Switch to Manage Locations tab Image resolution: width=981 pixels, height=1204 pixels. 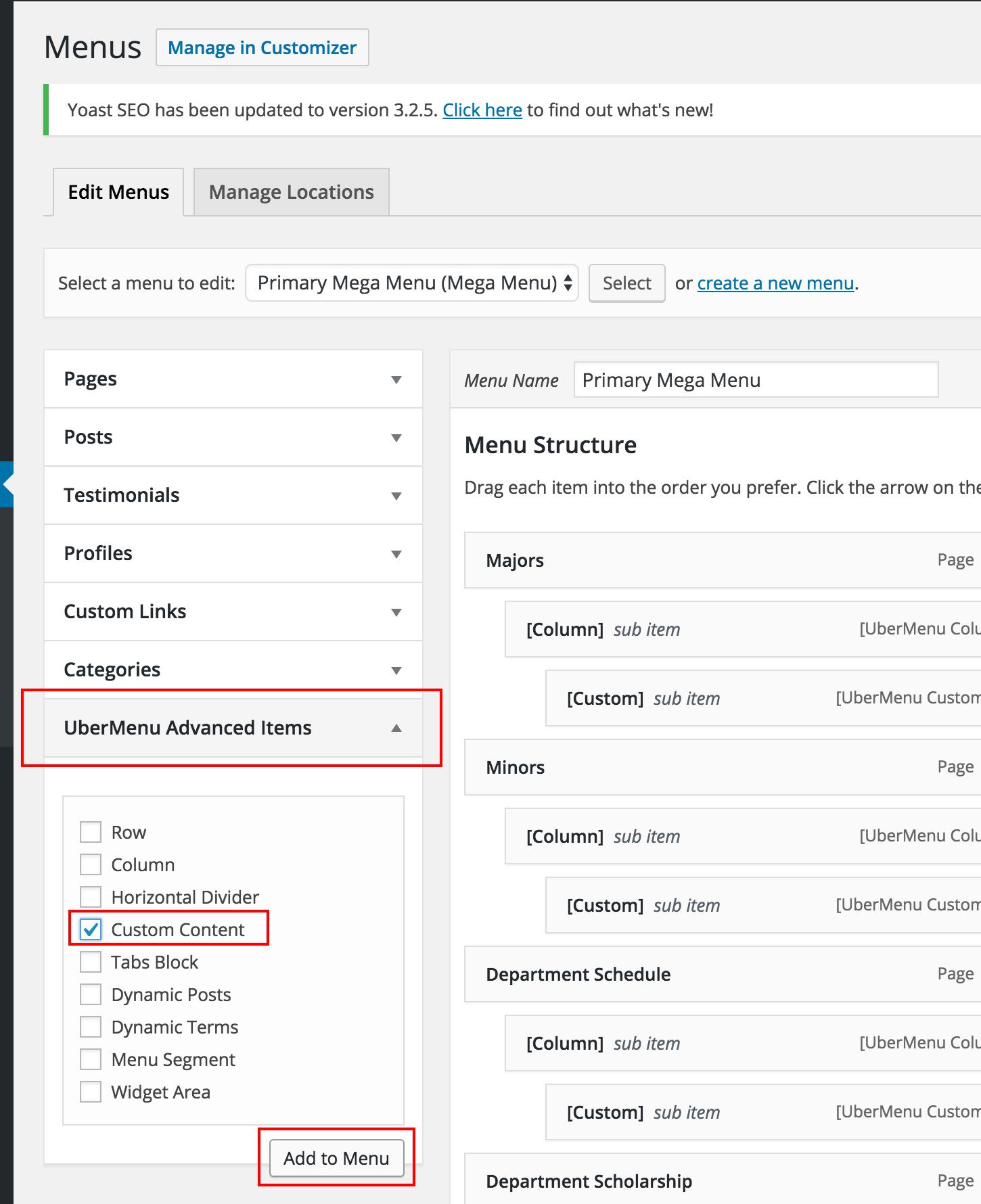click(291, 193)
